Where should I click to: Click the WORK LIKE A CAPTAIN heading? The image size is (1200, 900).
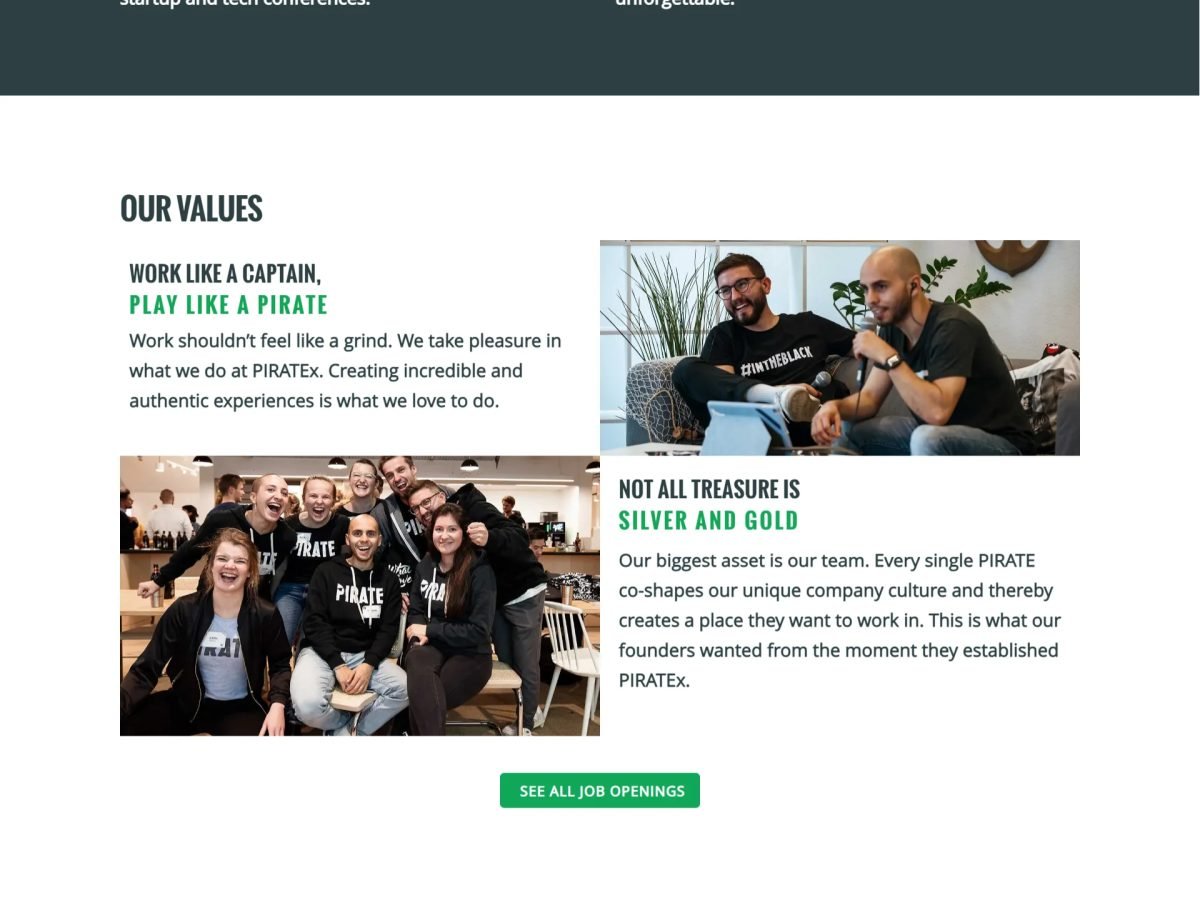pos(225,274)
